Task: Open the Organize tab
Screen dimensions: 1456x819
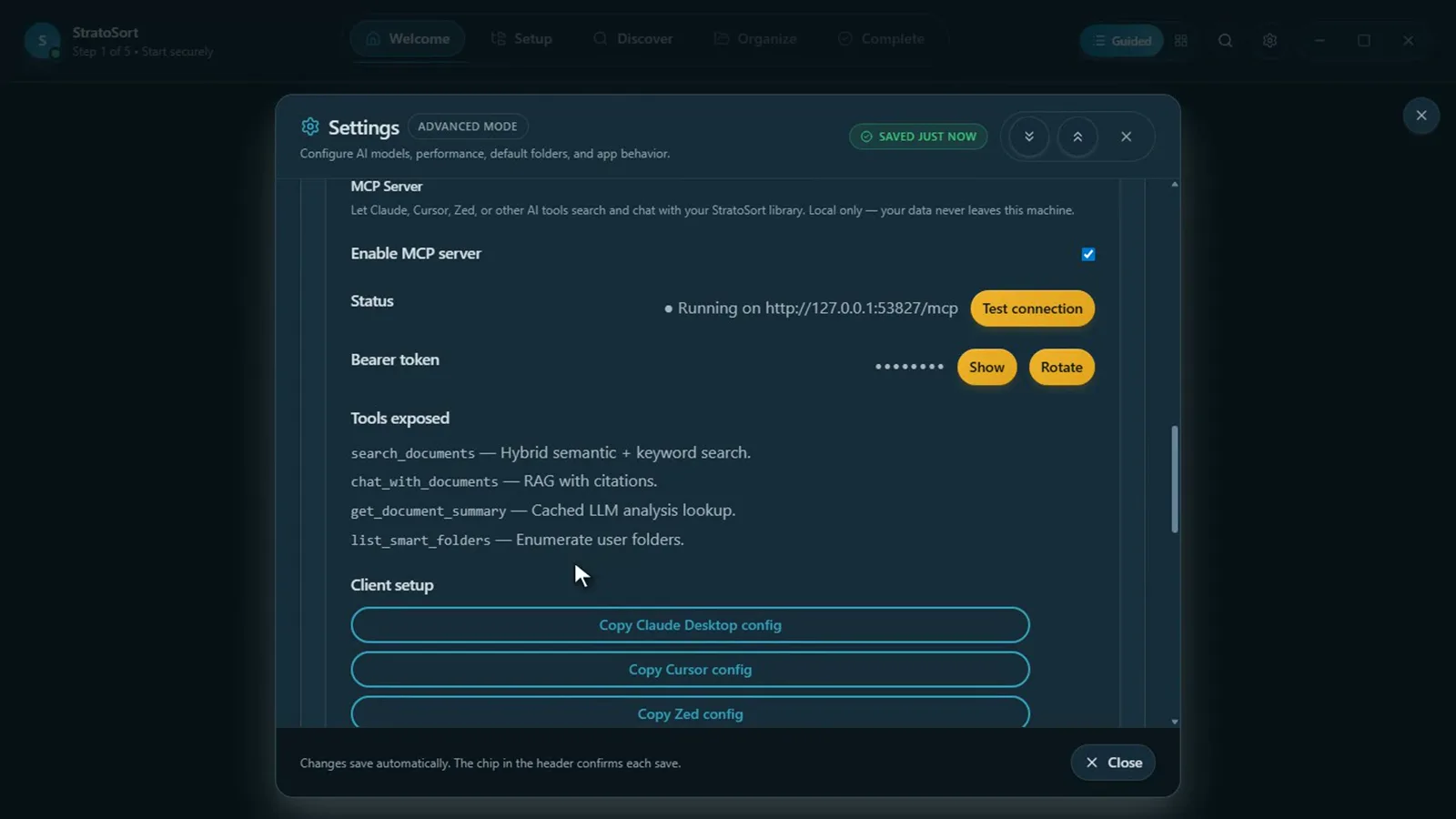Action: coord(755,39)
